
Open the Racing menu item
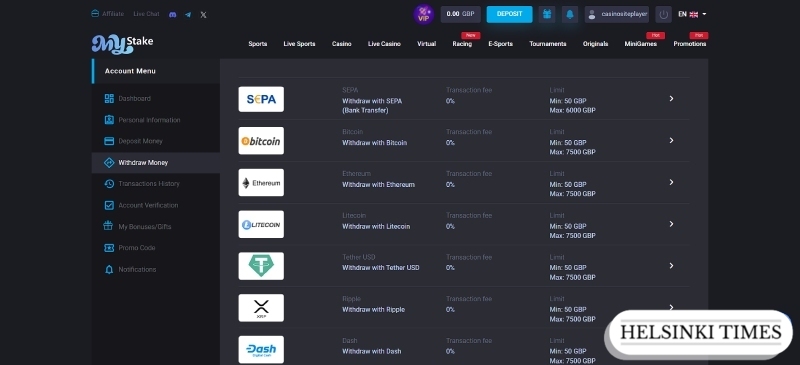[462, 44]
